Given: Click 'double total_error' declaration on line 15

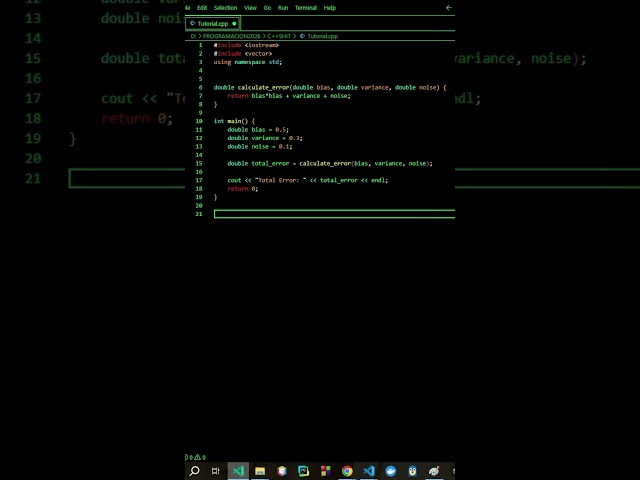Looking at the screenshot, I should point(258,164).
